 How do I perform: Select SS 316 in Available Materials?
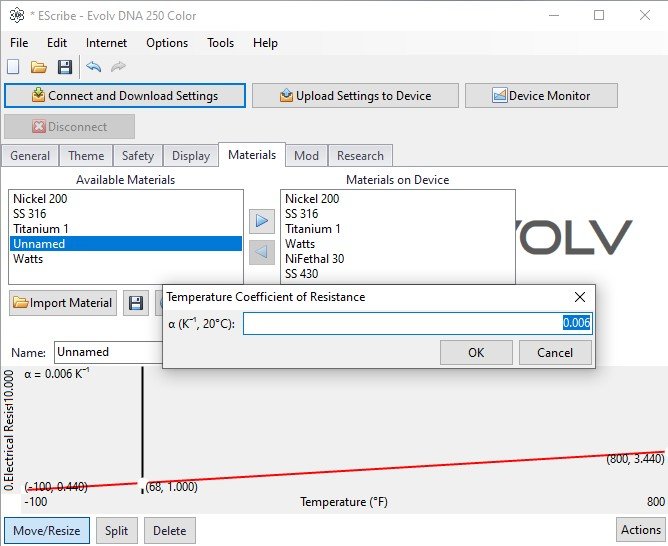pyautogui.click(x=126, y=214)
